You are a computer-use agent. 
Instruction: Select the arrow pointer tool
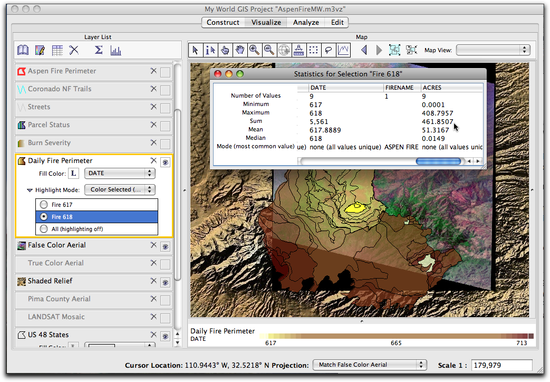(195, 51)
